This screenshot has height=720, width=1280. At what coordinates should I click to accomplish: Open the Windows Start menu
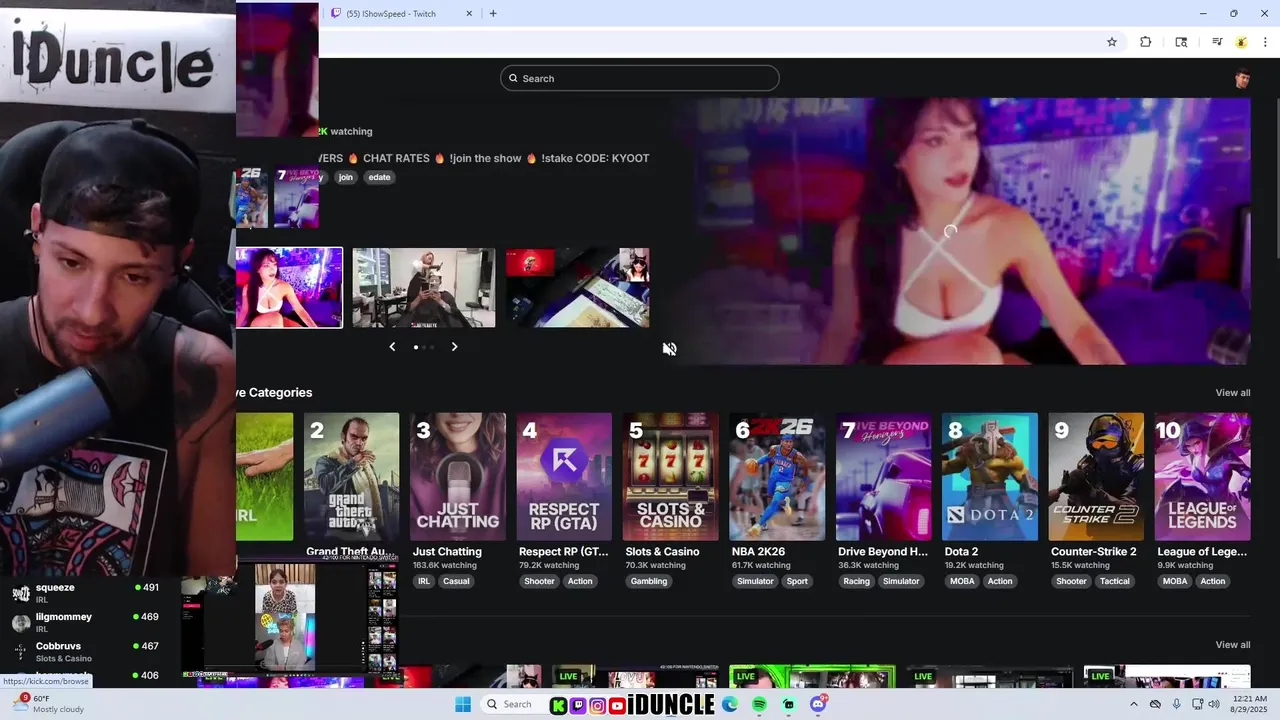pos(463,705)
